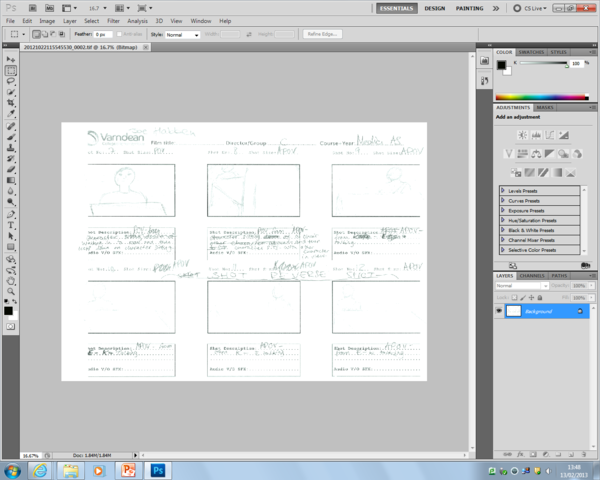Choose Add to selection mode

pos(45,34)
